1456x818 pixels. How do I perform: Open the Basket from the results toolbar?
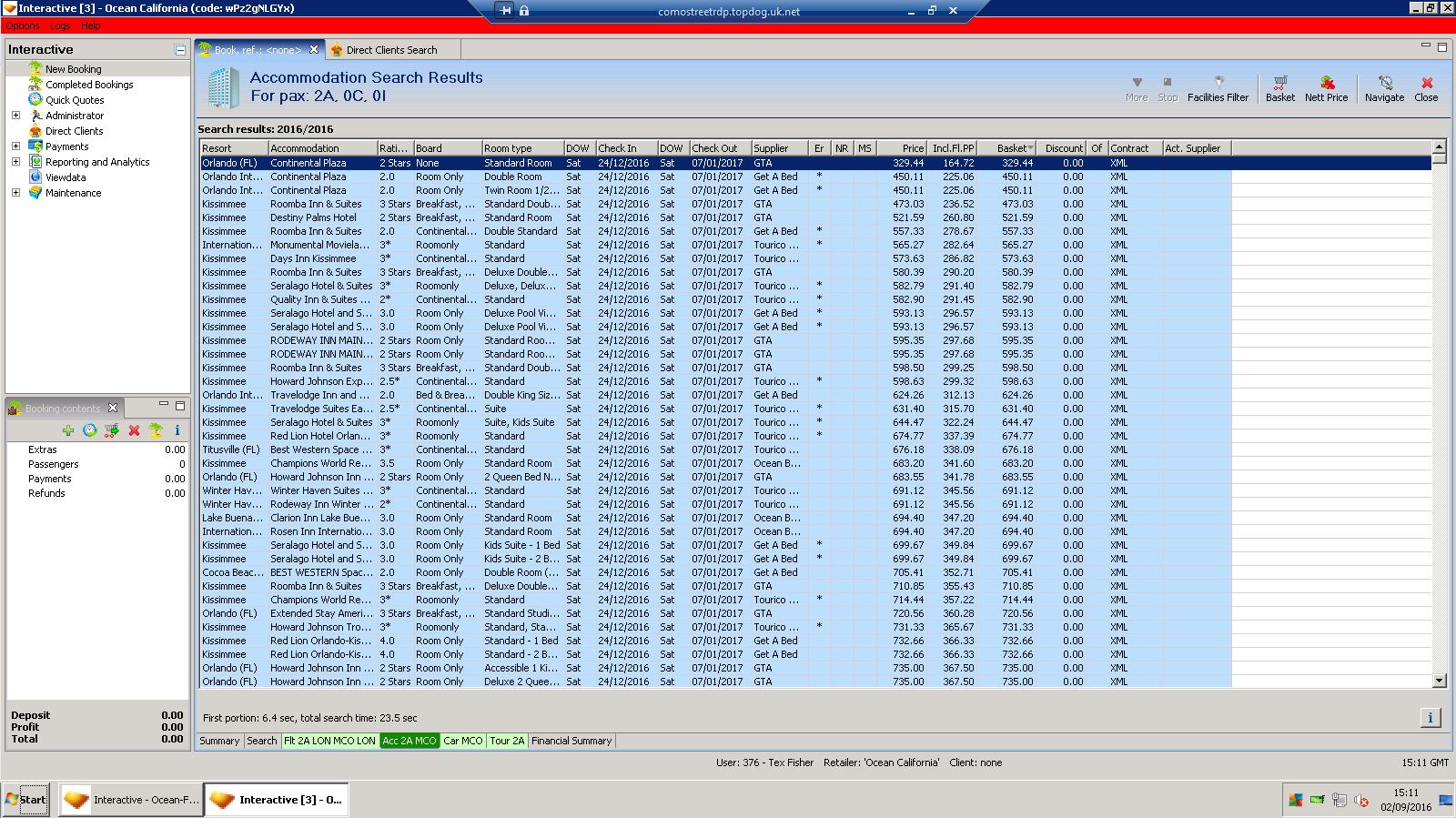1279,88
